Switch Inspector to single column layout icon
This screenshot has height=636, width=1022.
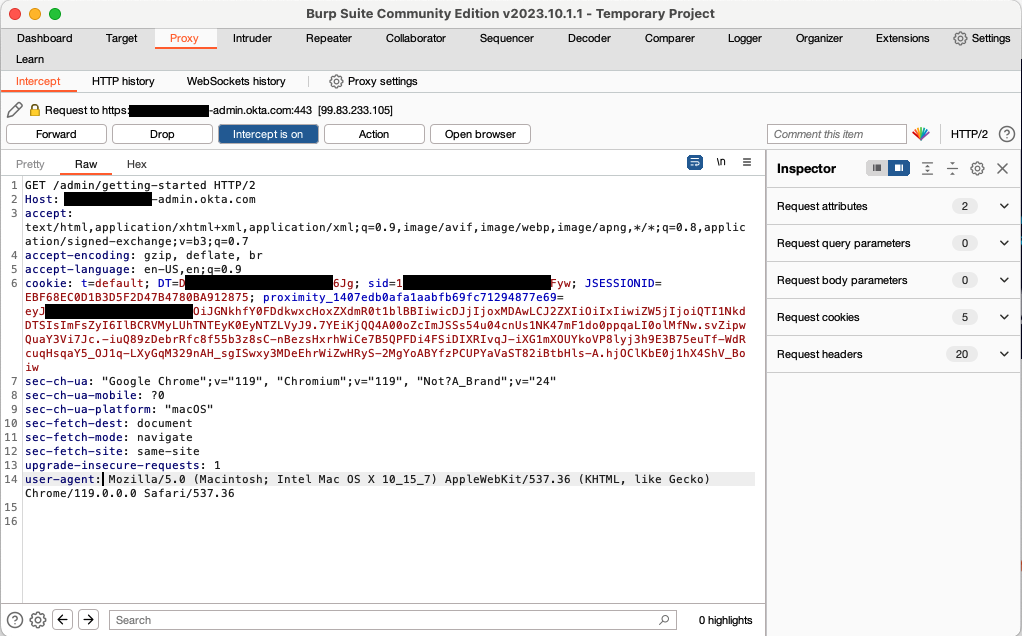877,168
